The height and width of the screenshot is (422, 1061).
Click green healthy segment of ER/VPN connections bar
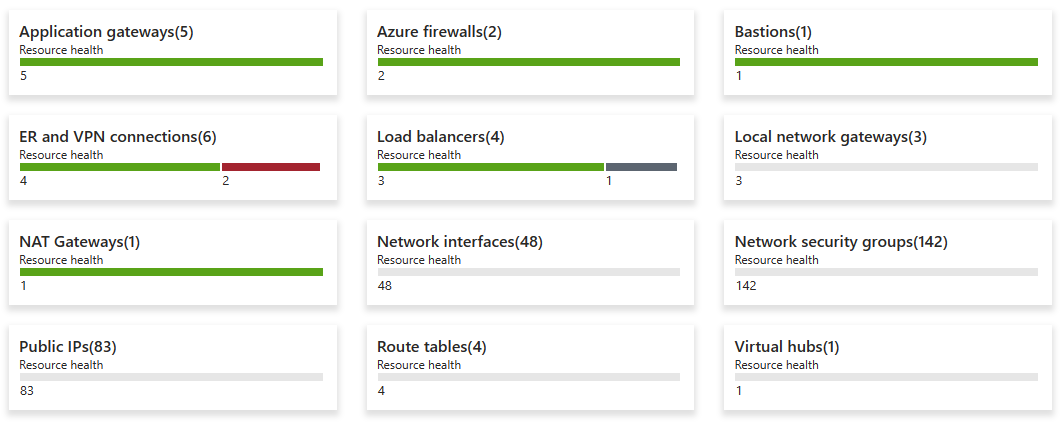pyautogui.click(x=120, y=167)
